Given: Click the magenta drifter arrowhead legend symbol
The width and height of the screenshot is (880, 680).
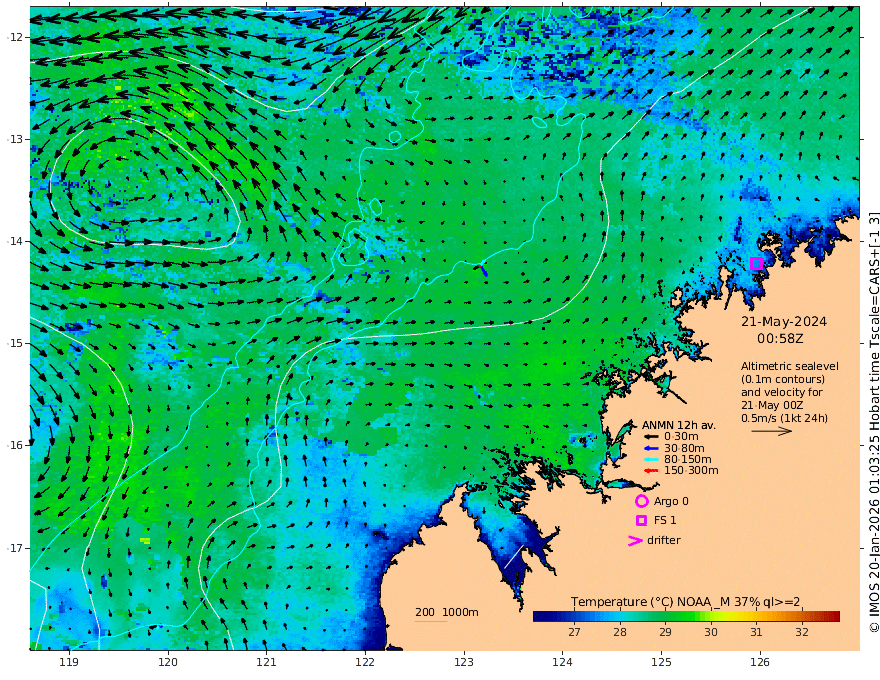Looking at the screenshot, I should (635, 540).
